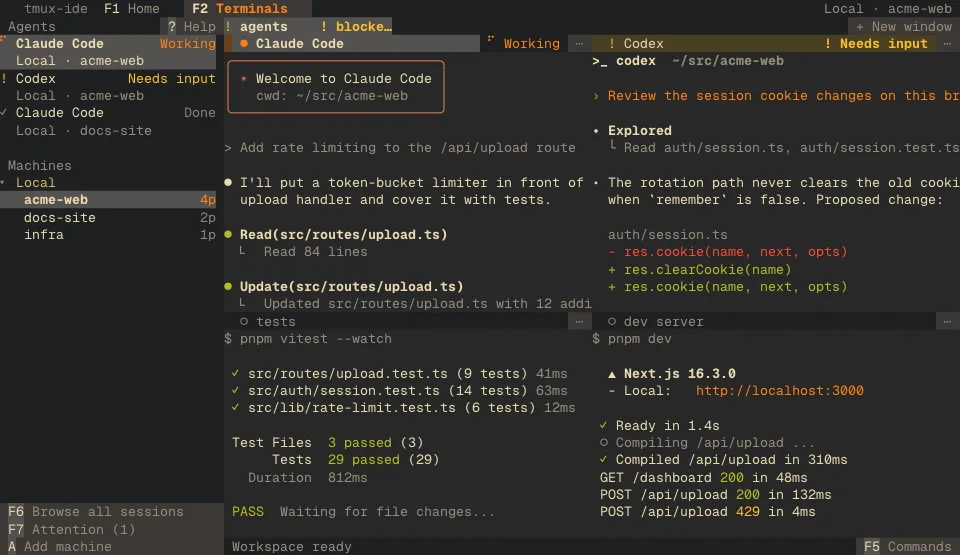Click the Agents section header
The width and height of the screenshot is (960, 555).
tap(31, 26)
